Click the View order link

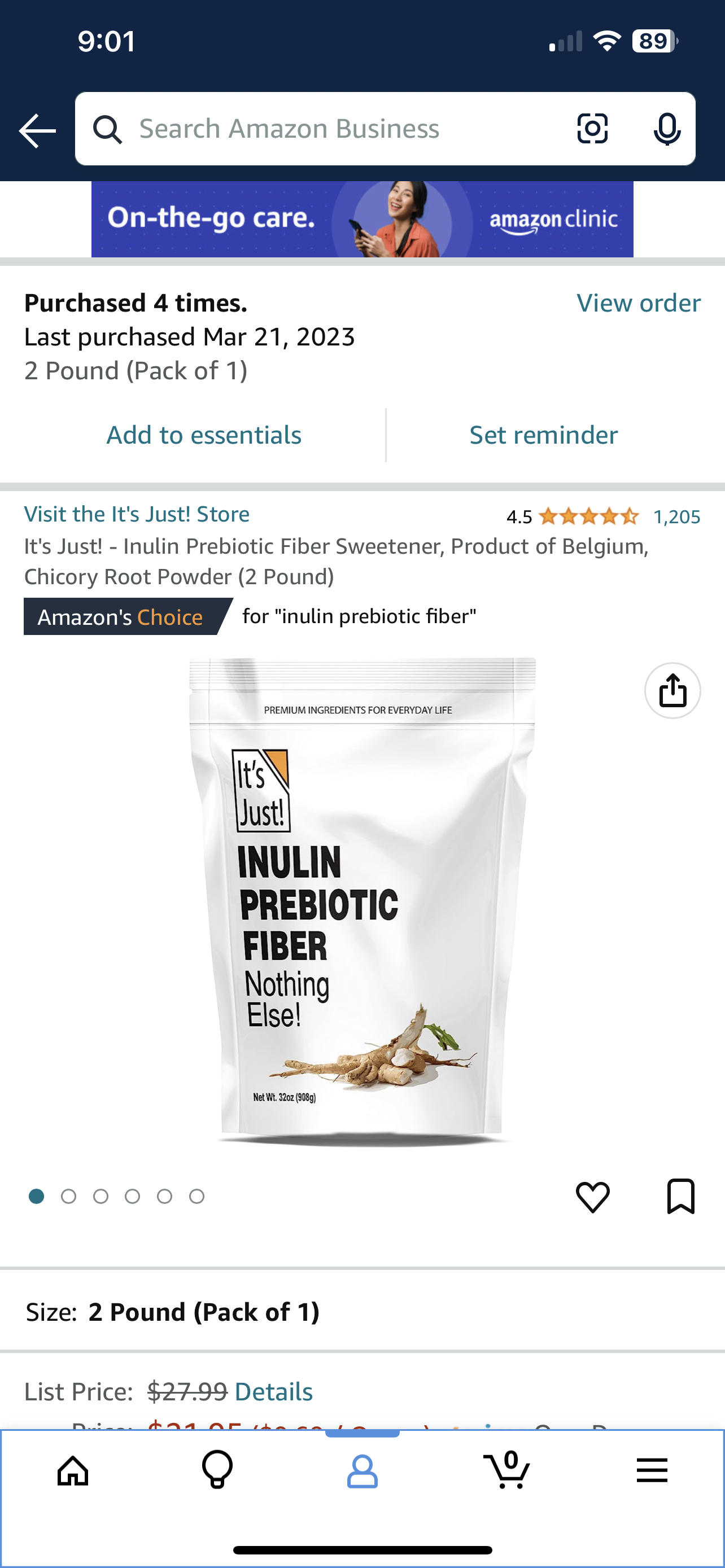(639, 303)
